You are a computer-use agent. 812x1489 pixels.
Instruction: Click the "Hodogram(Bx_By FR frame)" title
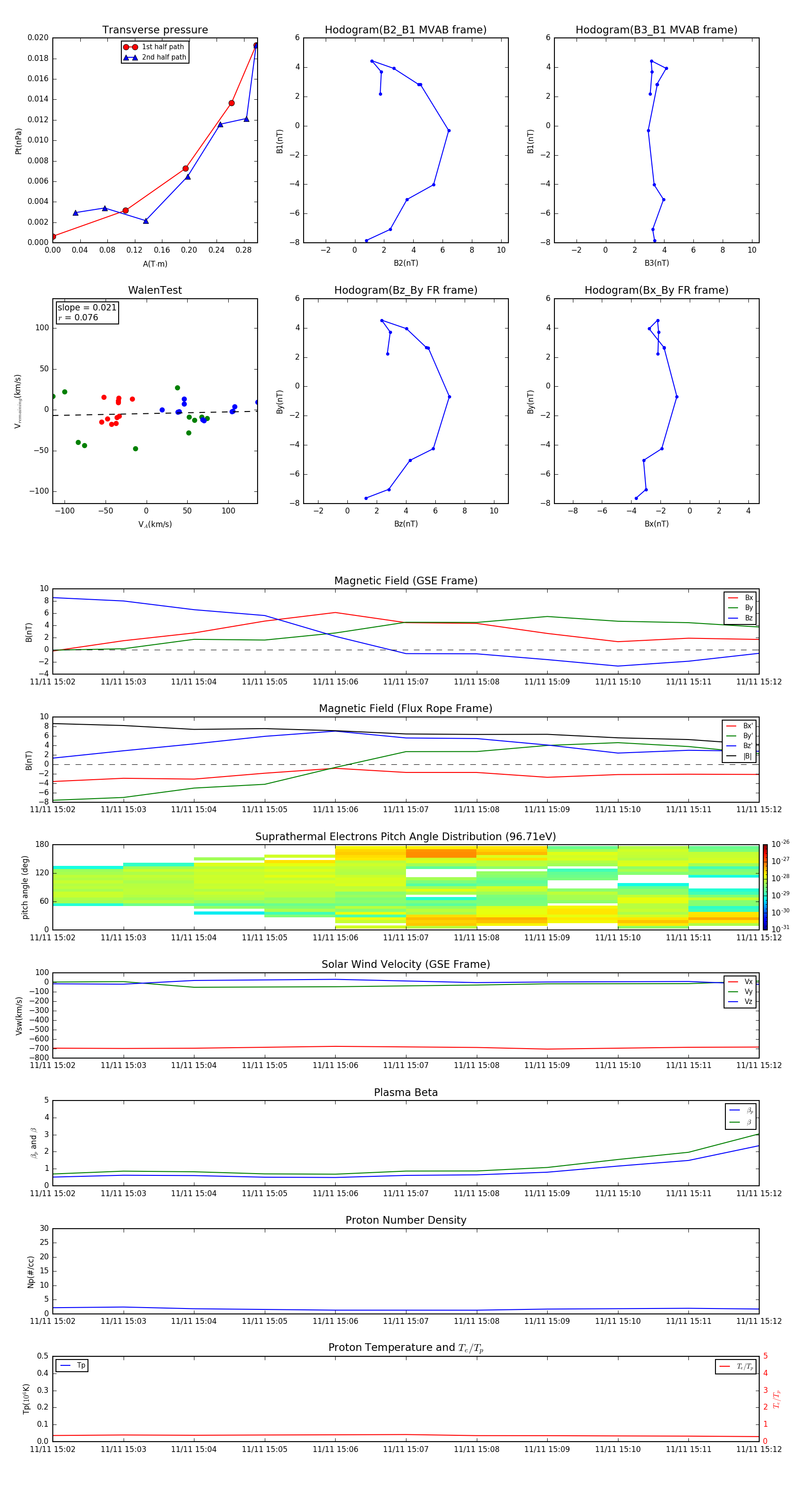click(656, 290)
